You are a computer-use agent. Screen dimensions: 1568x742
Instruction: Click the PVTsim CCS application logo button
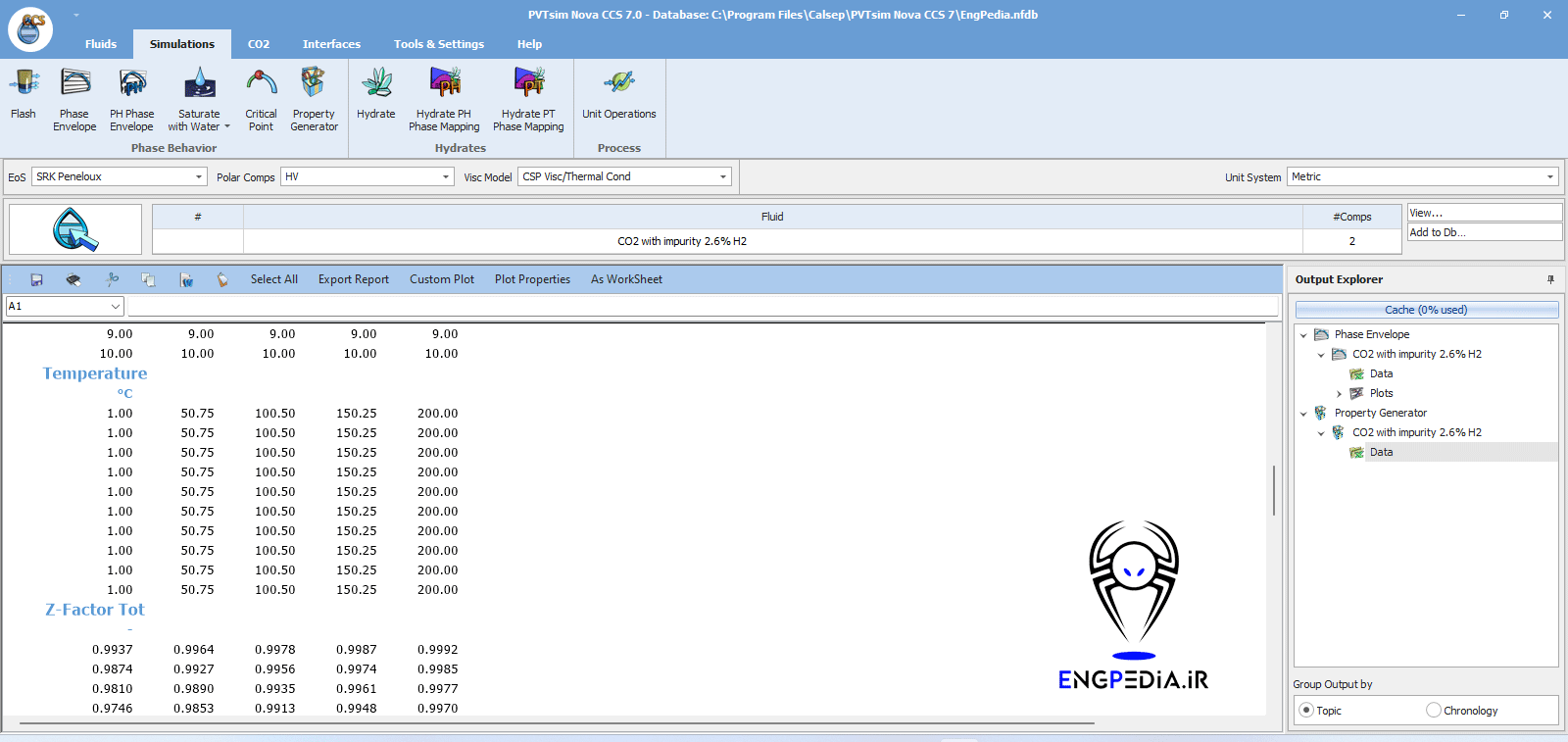[30, 29]
